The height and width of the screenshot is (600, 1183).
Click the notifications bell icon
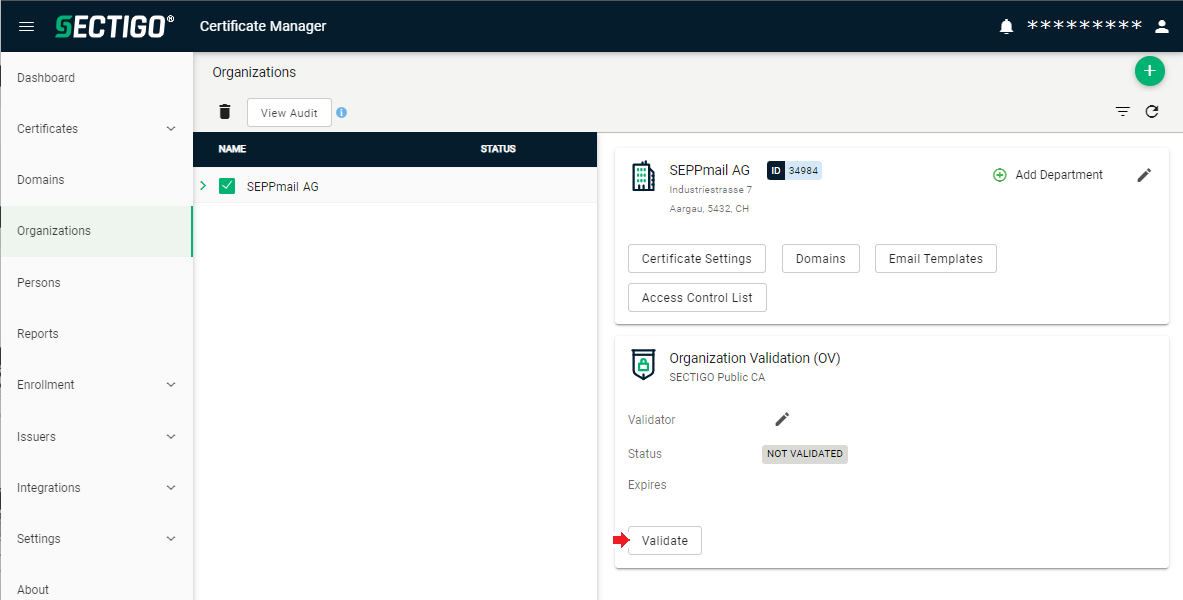(x=1006, y=26)
